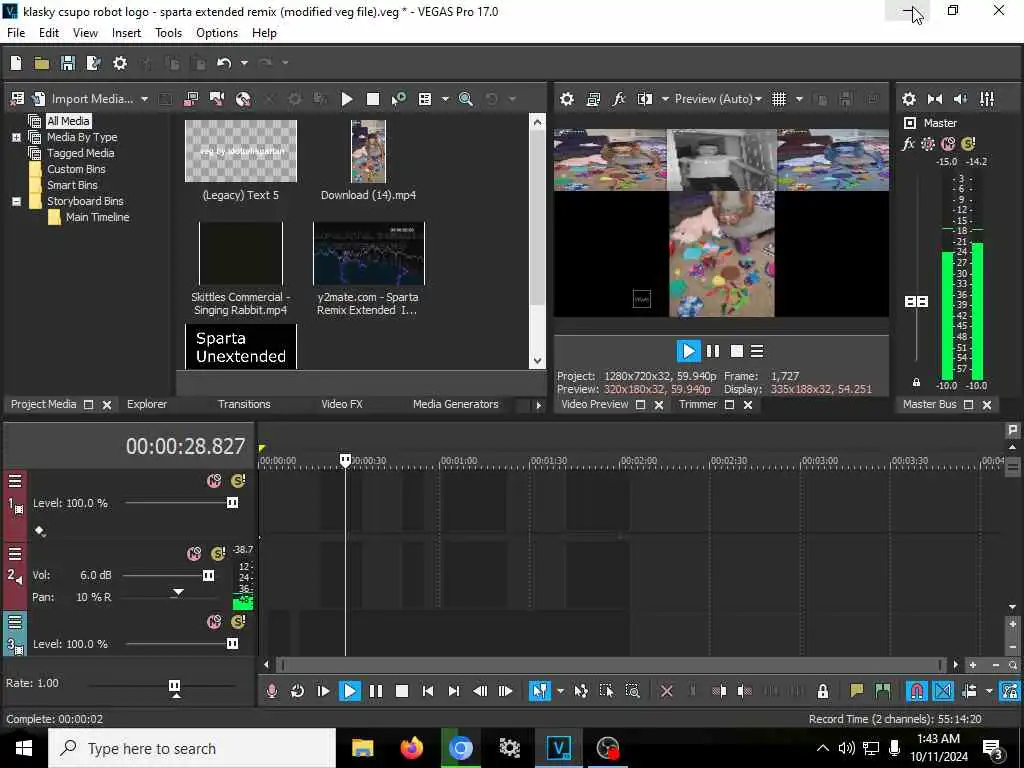Mute video track 1
This screenshot has width=1024, height=768.
214,481
